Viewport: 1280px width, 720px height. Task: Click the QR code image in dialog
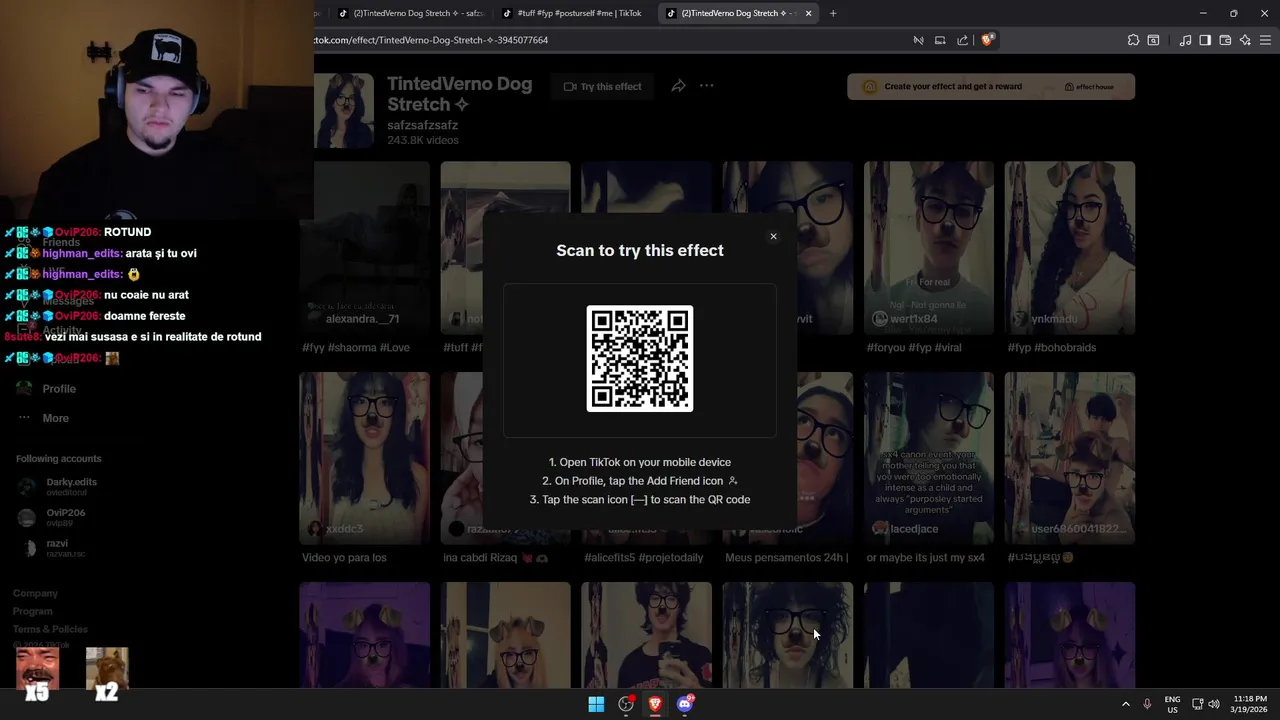[640, 358]
